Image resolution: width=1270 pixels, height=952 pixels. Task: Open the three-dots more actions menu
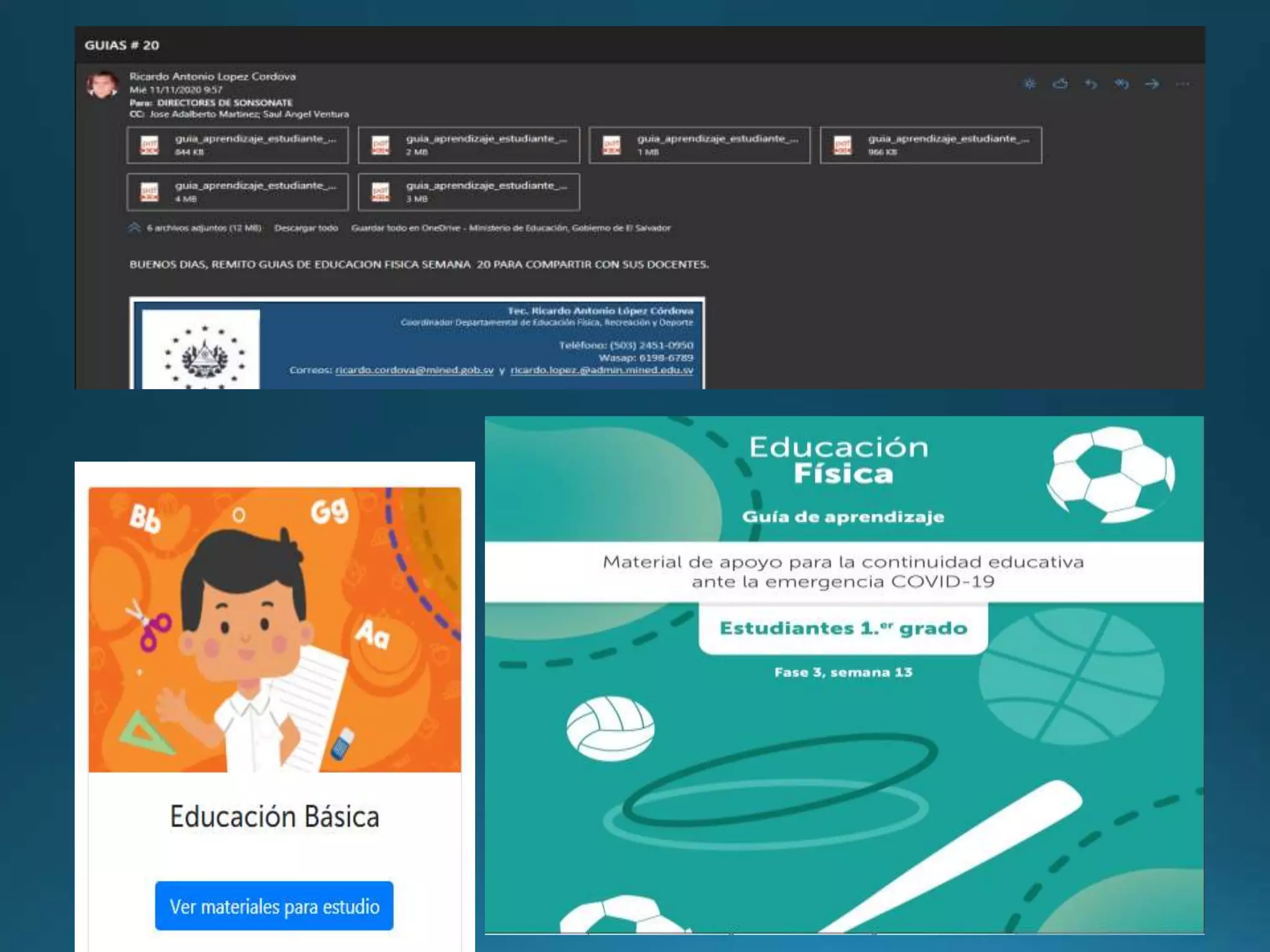tap(1183, 84)
